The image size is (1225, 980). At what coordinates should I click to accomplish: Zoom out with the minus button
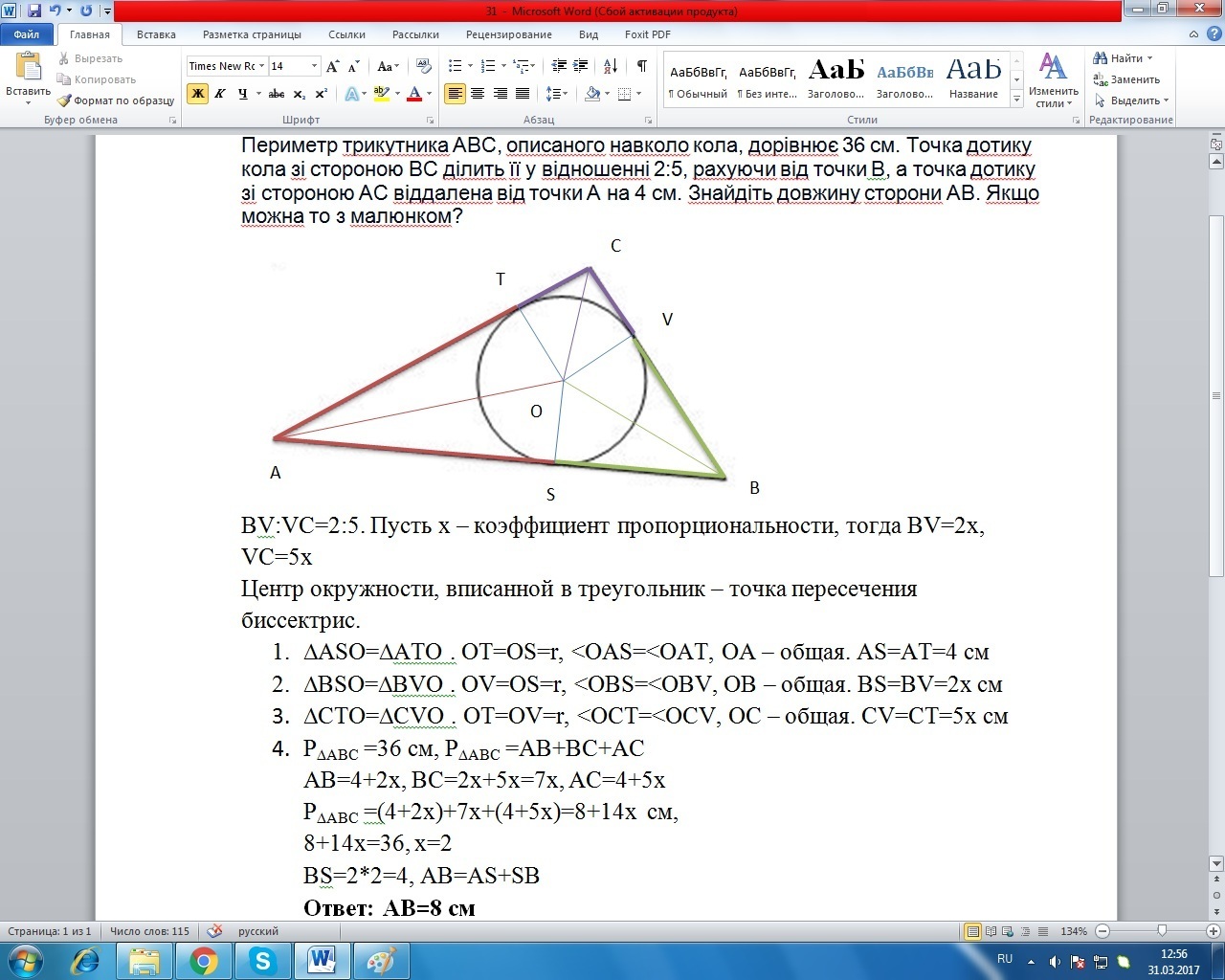tap(1102, 931)
